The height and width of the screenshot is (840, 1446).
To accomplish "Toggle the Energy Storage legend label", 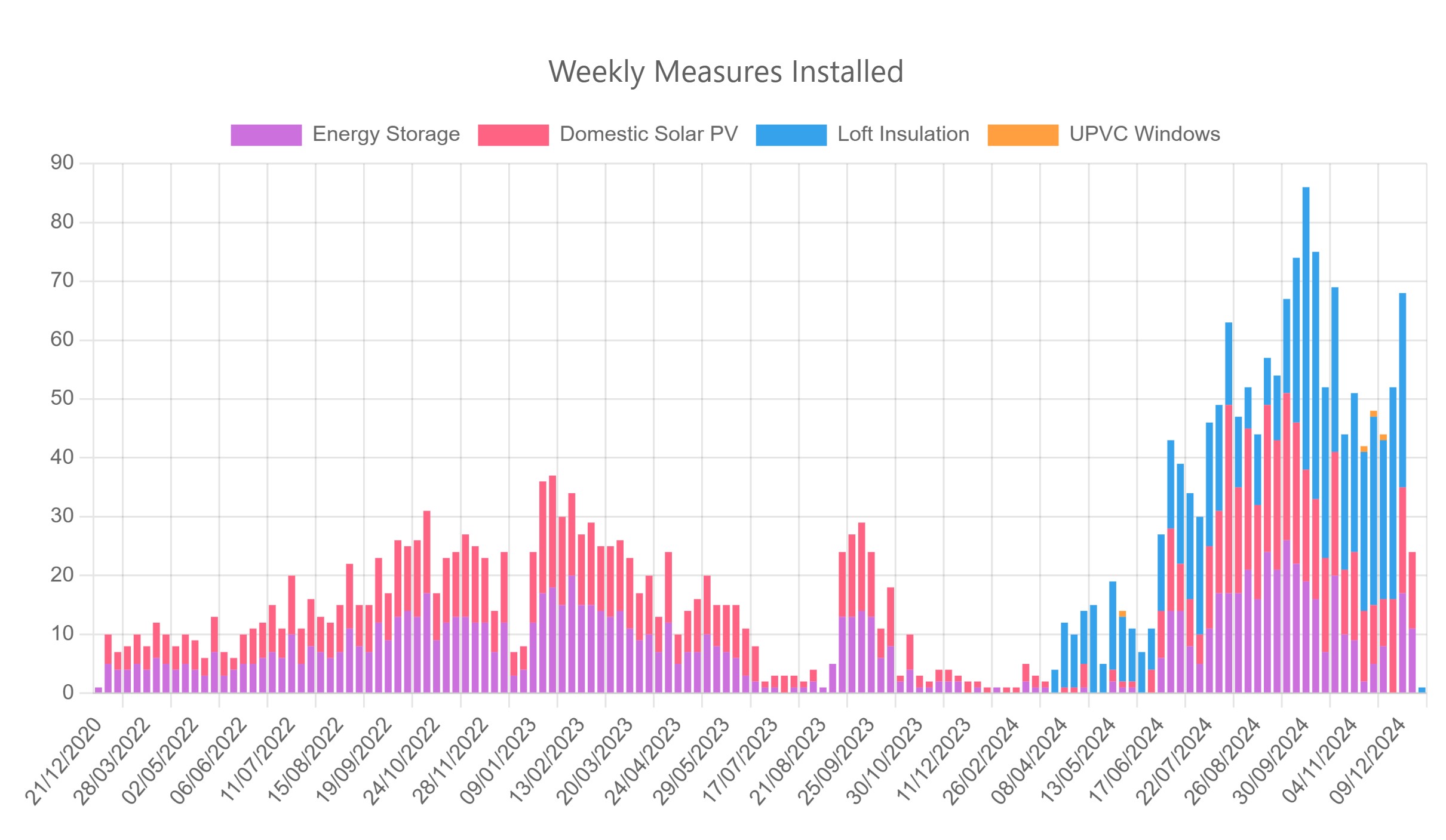I will [386, 134].
